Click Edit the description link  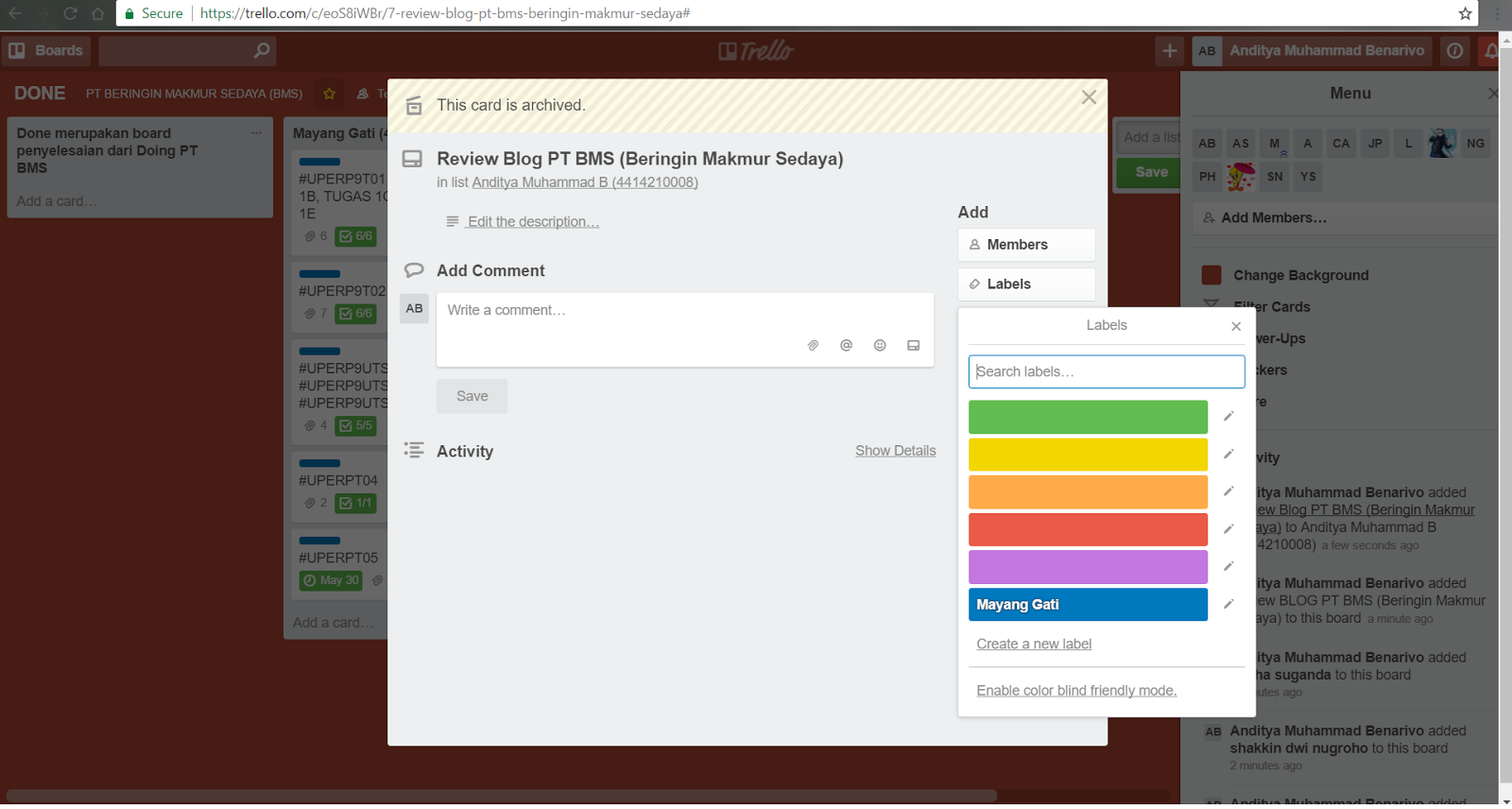(533, 222)
